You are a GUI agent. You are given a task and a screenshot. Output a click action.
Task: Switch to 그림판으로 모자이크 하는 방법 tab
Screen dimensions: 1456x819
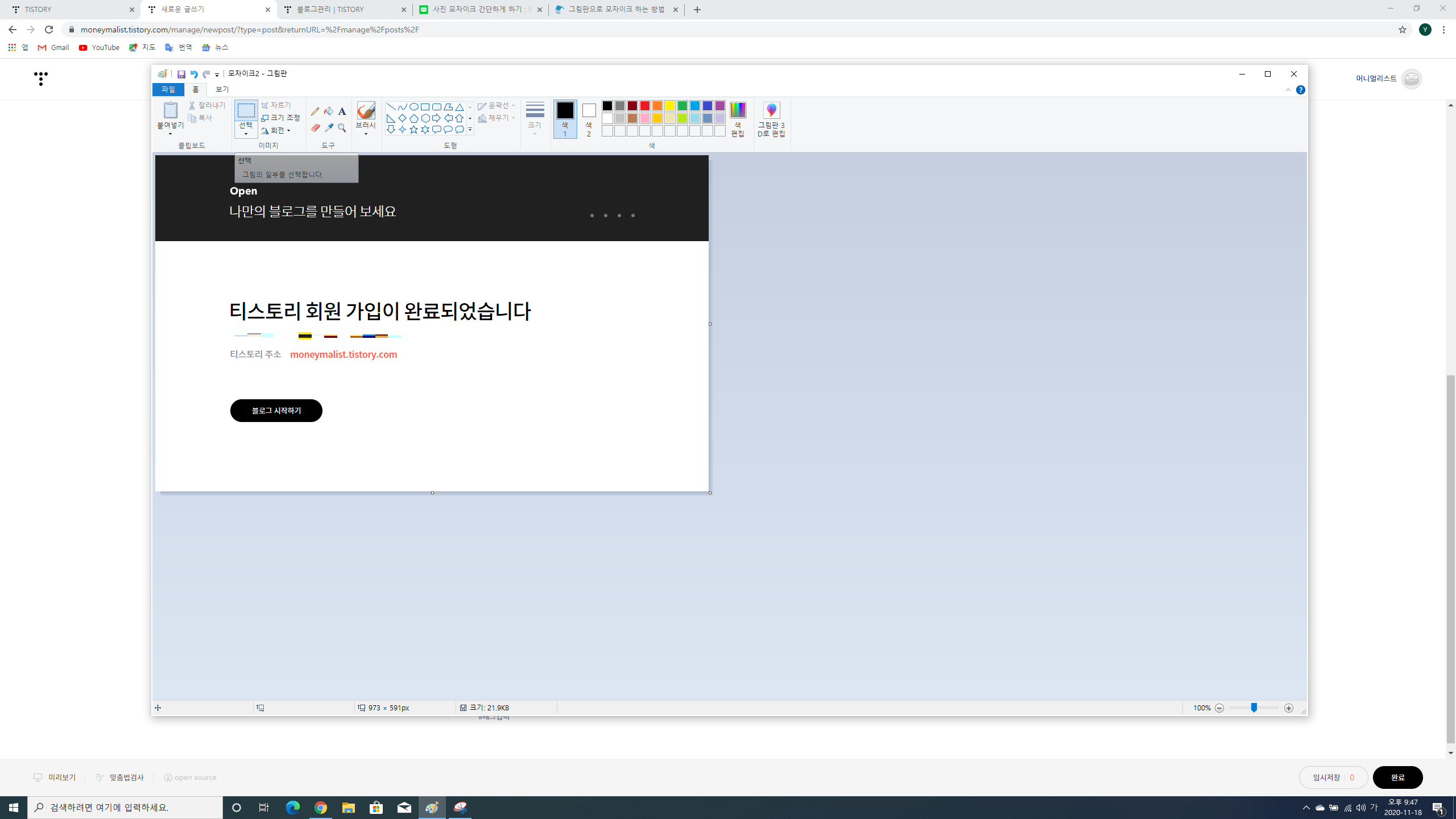[x=617, y=10]
